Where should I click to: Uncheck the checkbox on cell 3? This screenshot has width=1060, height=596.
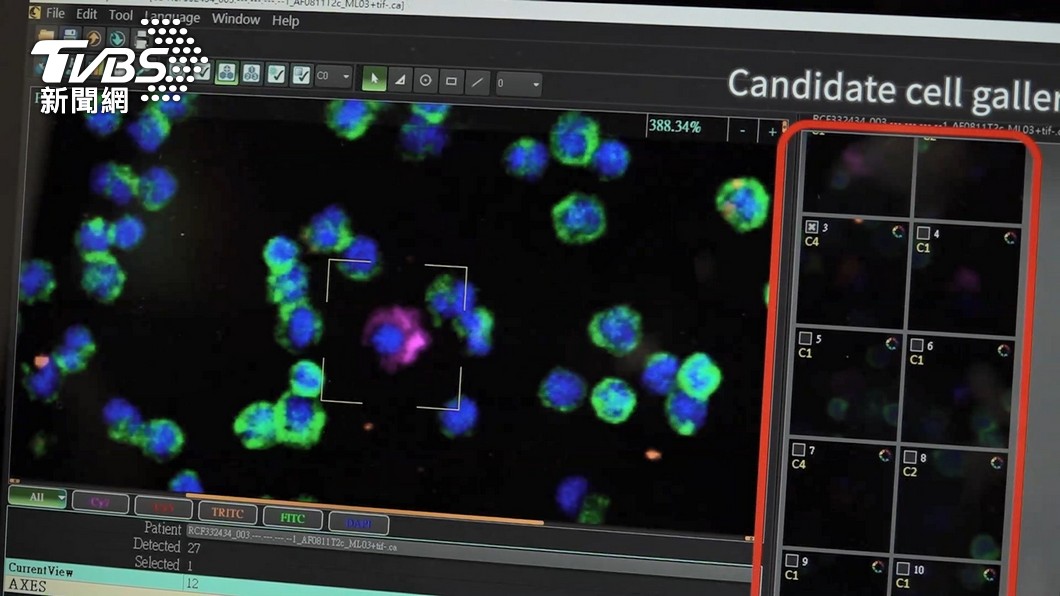point(812,227)
